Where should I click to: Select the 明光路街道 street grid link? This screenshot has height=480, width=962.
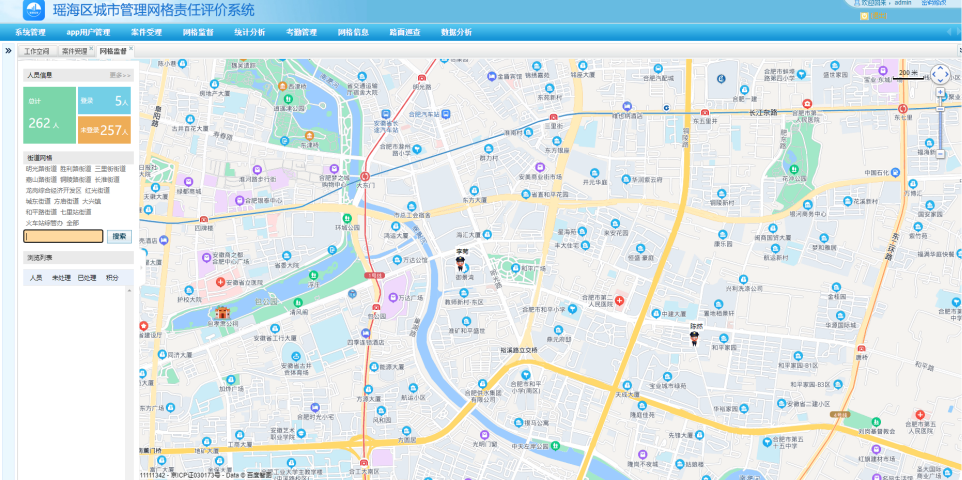(x=41, y=169)
